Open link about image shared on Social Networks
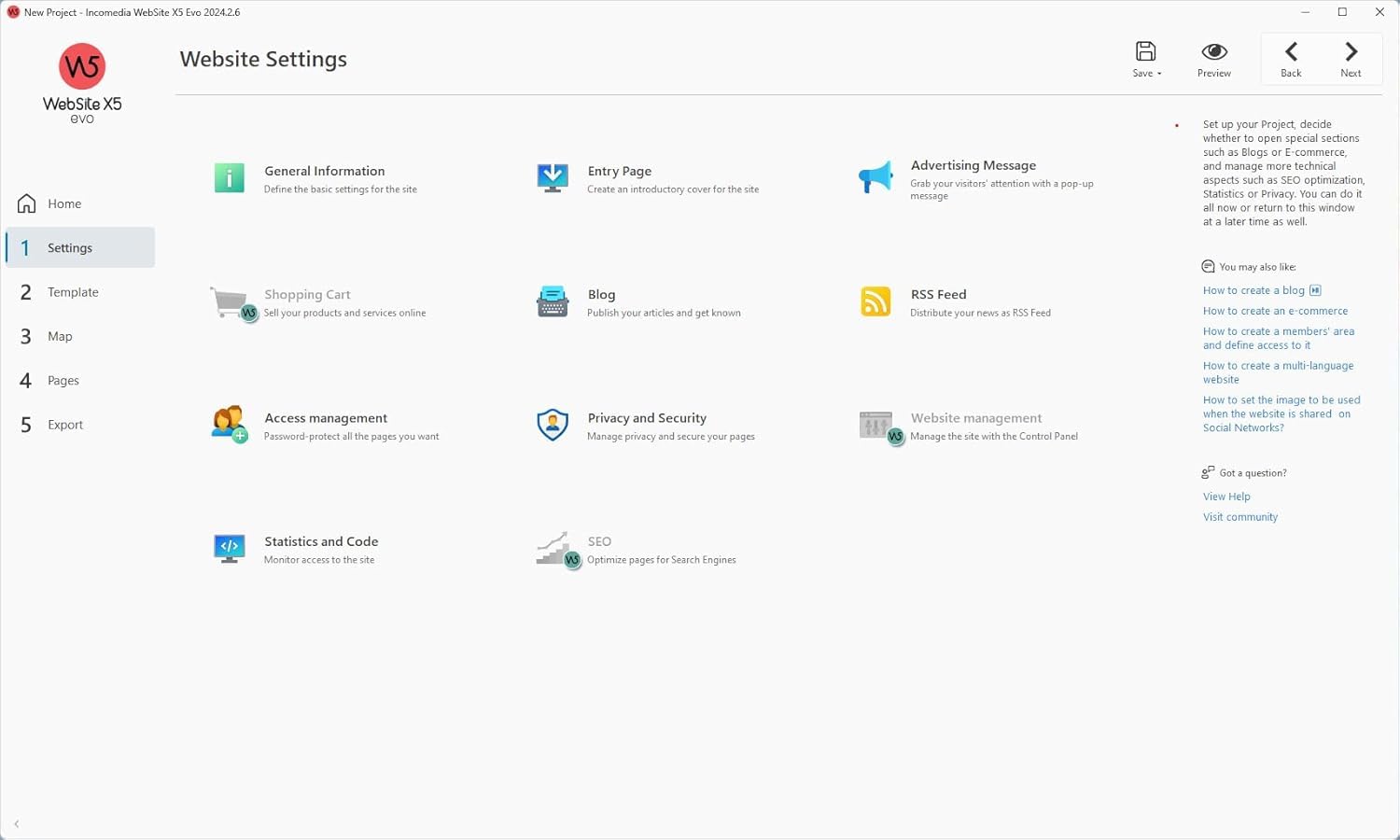The height and width of the screenshot is (840, 1400). pyautogui.click(x=1281, y=413)
